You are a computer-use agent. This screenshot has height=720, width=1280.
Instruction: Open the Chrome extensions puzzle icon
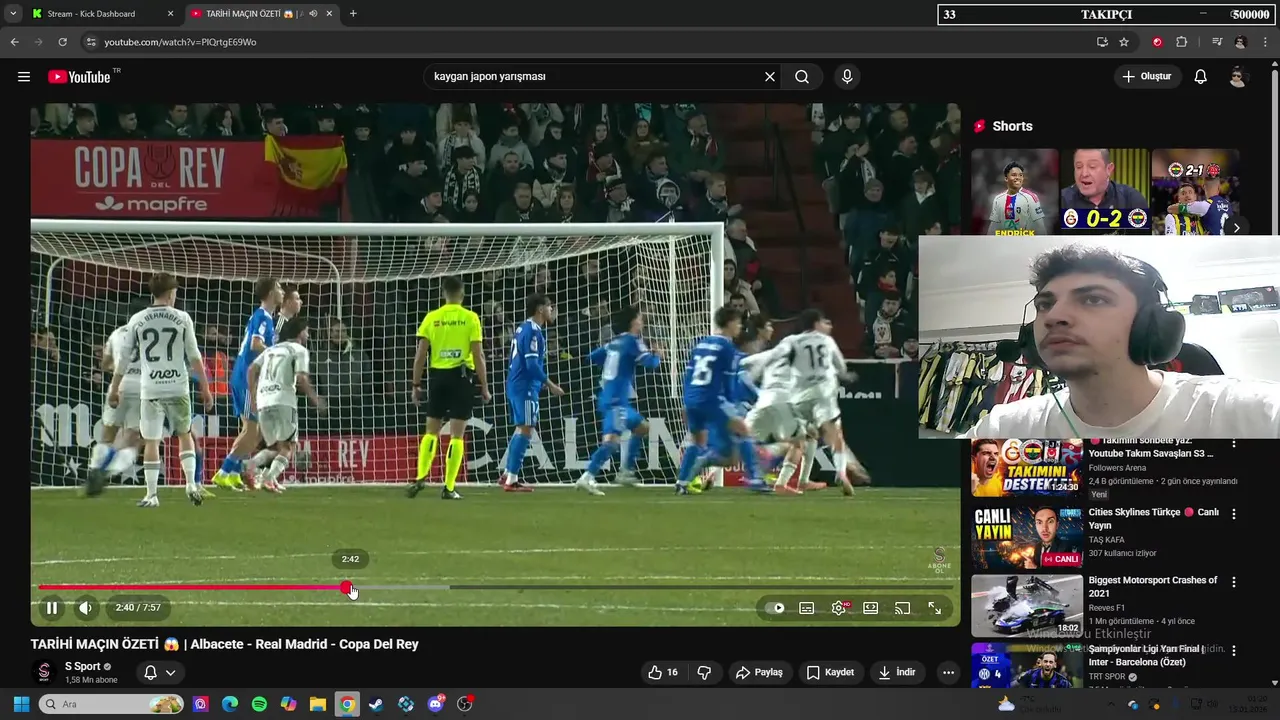coord(1182,42)
